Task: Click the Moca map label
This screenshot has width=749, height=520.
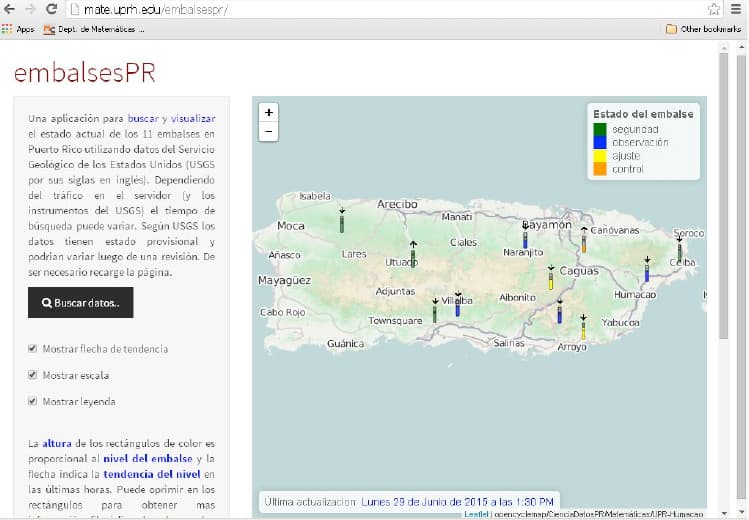Action: click(x=290, y=226)
